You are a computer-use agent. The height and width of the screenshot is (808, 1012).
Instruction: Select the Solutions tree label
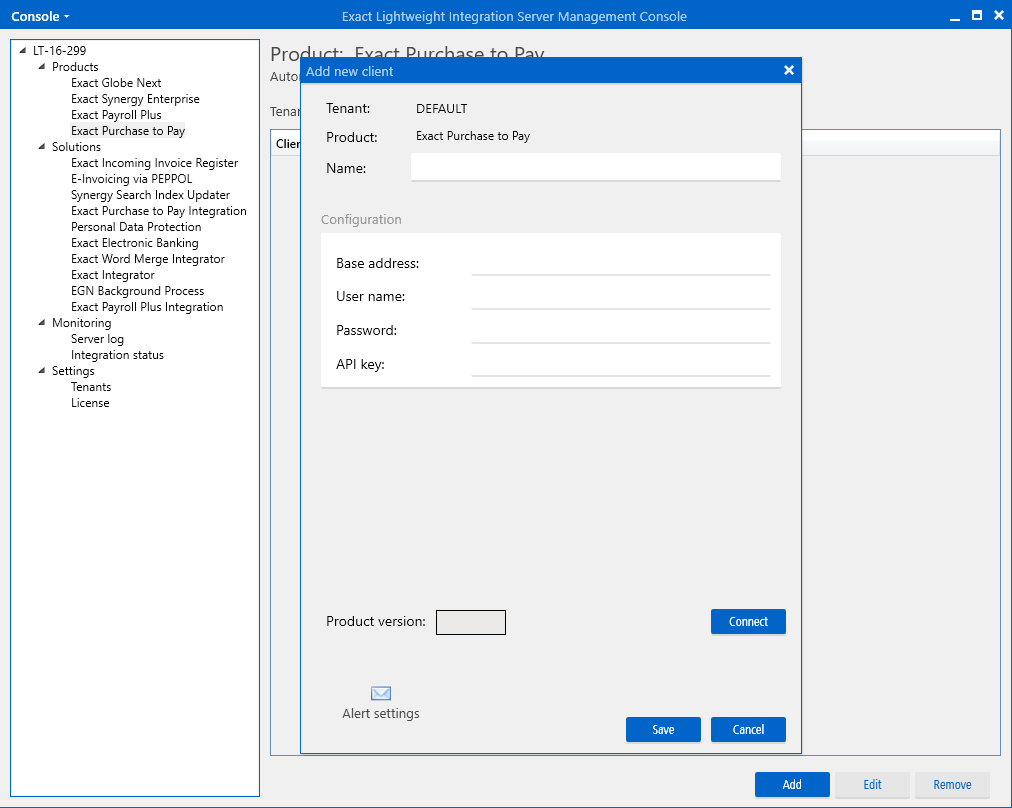click(x=76, y=146)
